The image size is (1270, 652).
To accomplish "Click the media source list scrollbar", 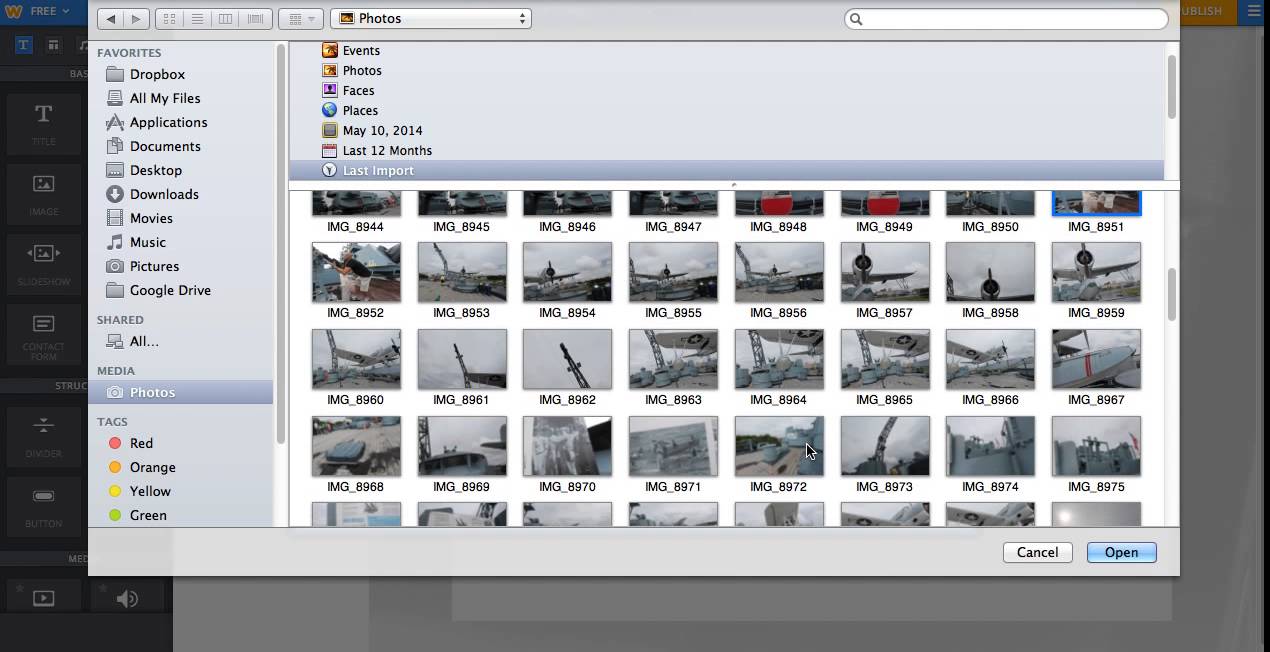I will point(1172,88).
